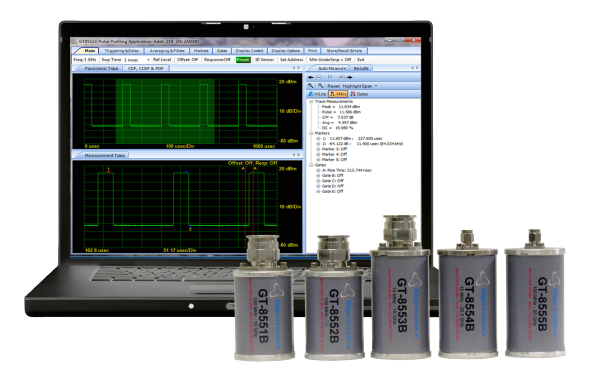Toggle the Mkrs measurement view
This screenshot has height=377, width=592.
[x=338, y=94]
